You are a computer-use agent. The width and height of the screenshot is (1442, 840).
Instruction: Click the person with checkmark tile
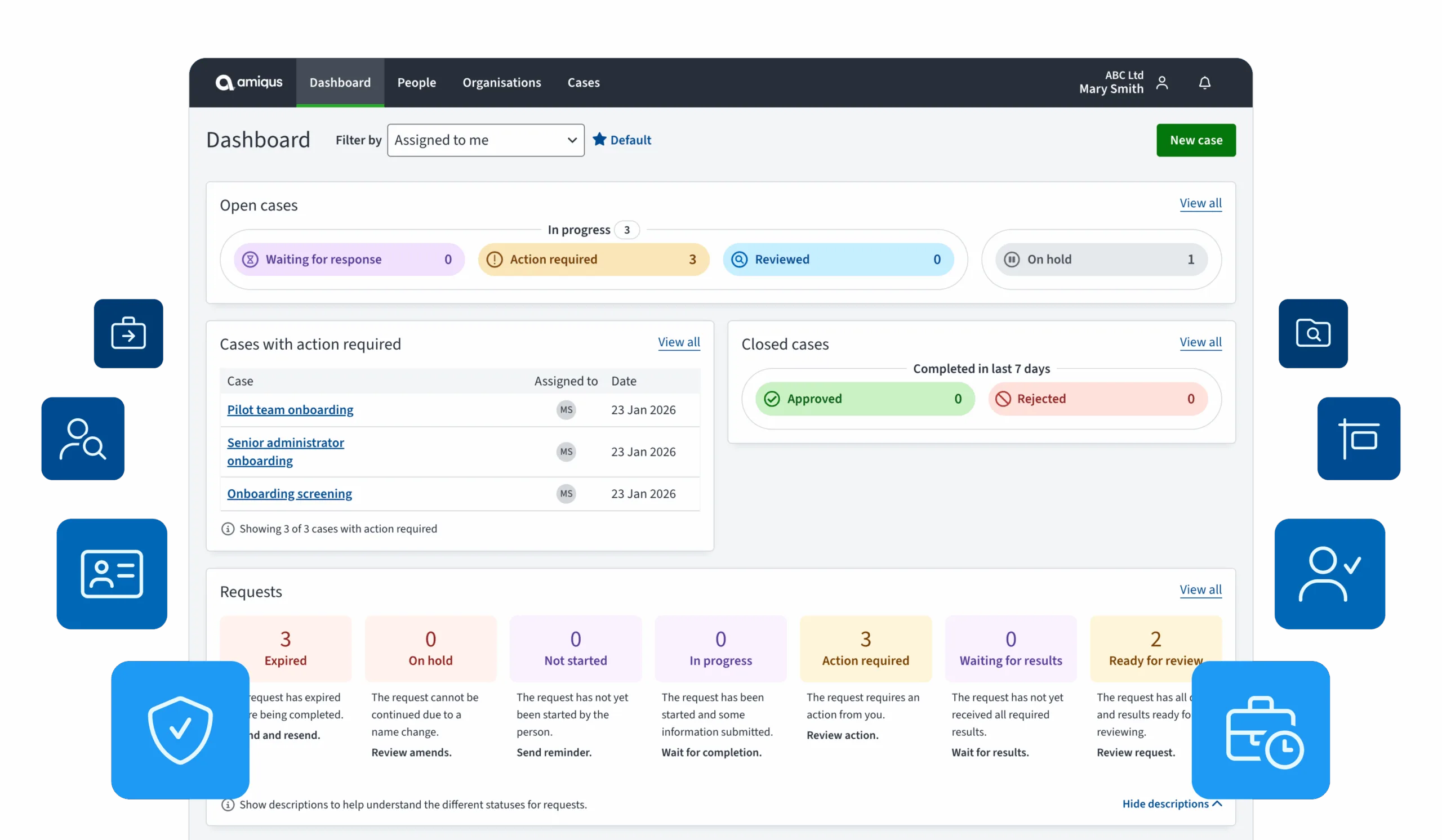point(1329,574)
